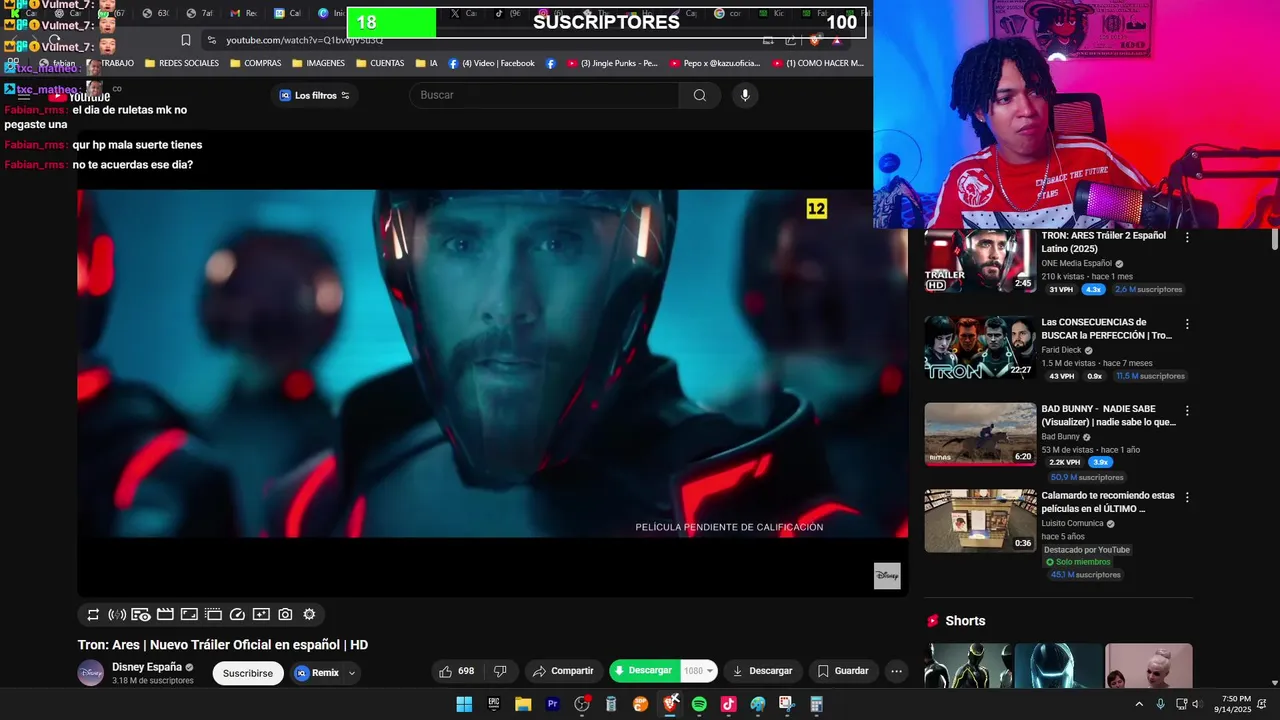Open the IMAGENES bookmarks folder
The image size is (1280, 720).
pyautogui.click(x=319, y=63)
